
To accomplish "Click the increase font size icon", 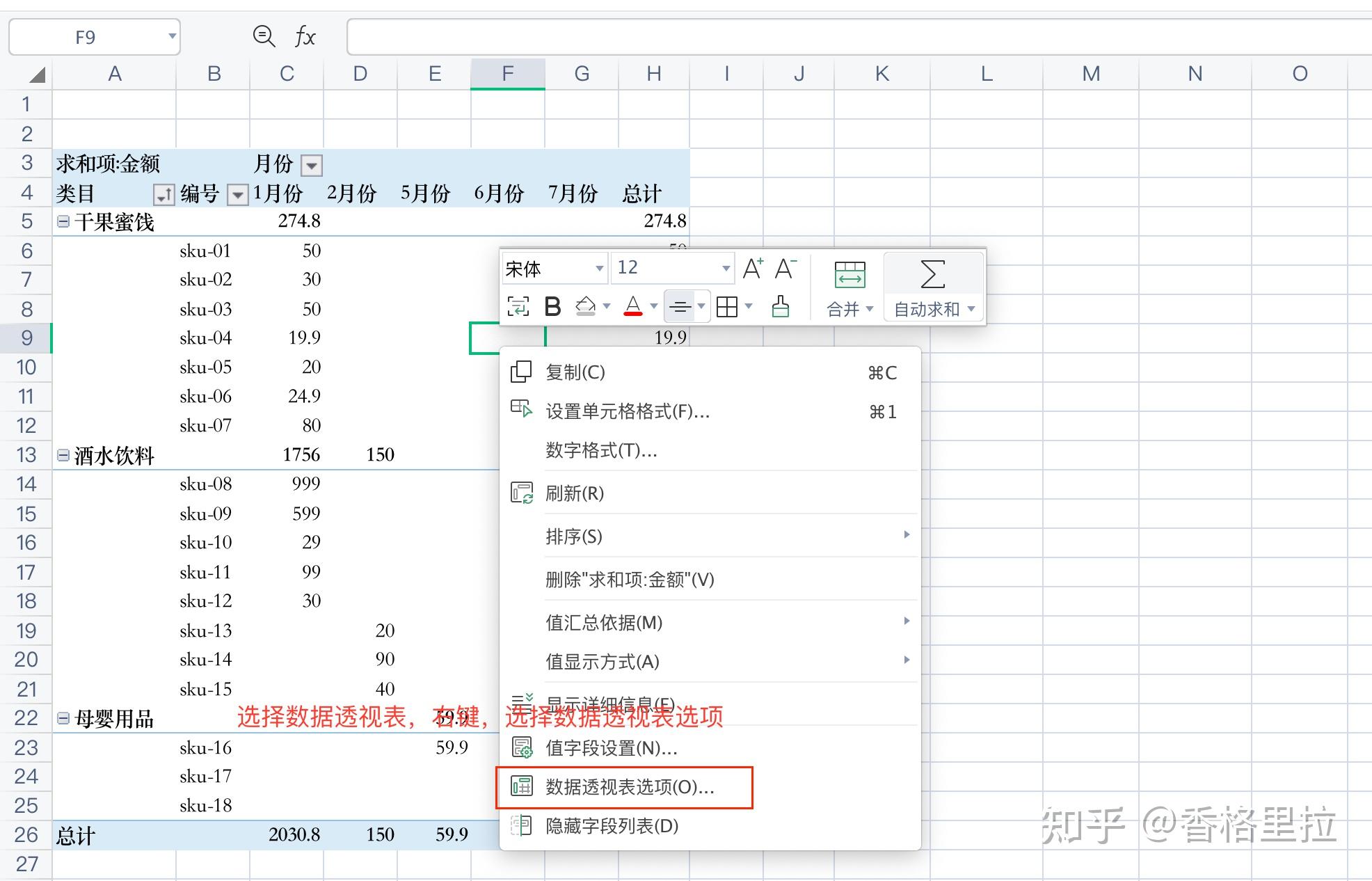I will [752, 268].
